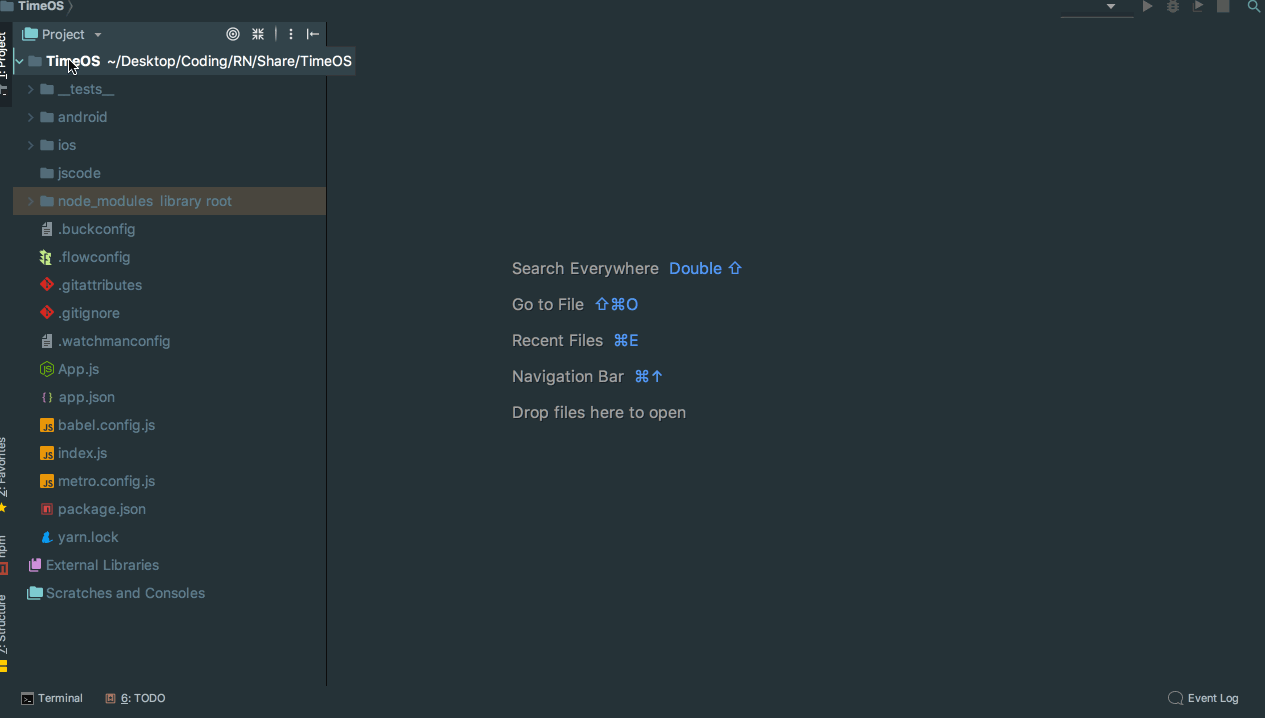This screenshot has width=1265, height=718.
Task: Collapse the TimeOS root folder
Action: [19, 62]
